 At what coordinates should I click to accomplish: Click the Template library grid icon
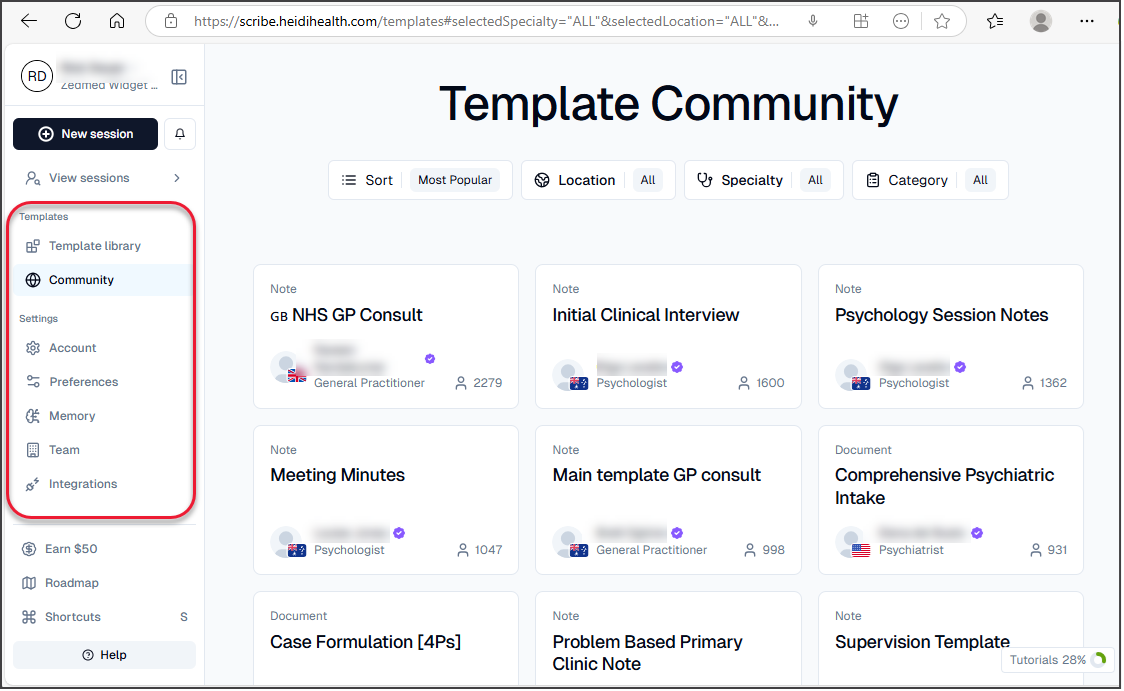33,246
